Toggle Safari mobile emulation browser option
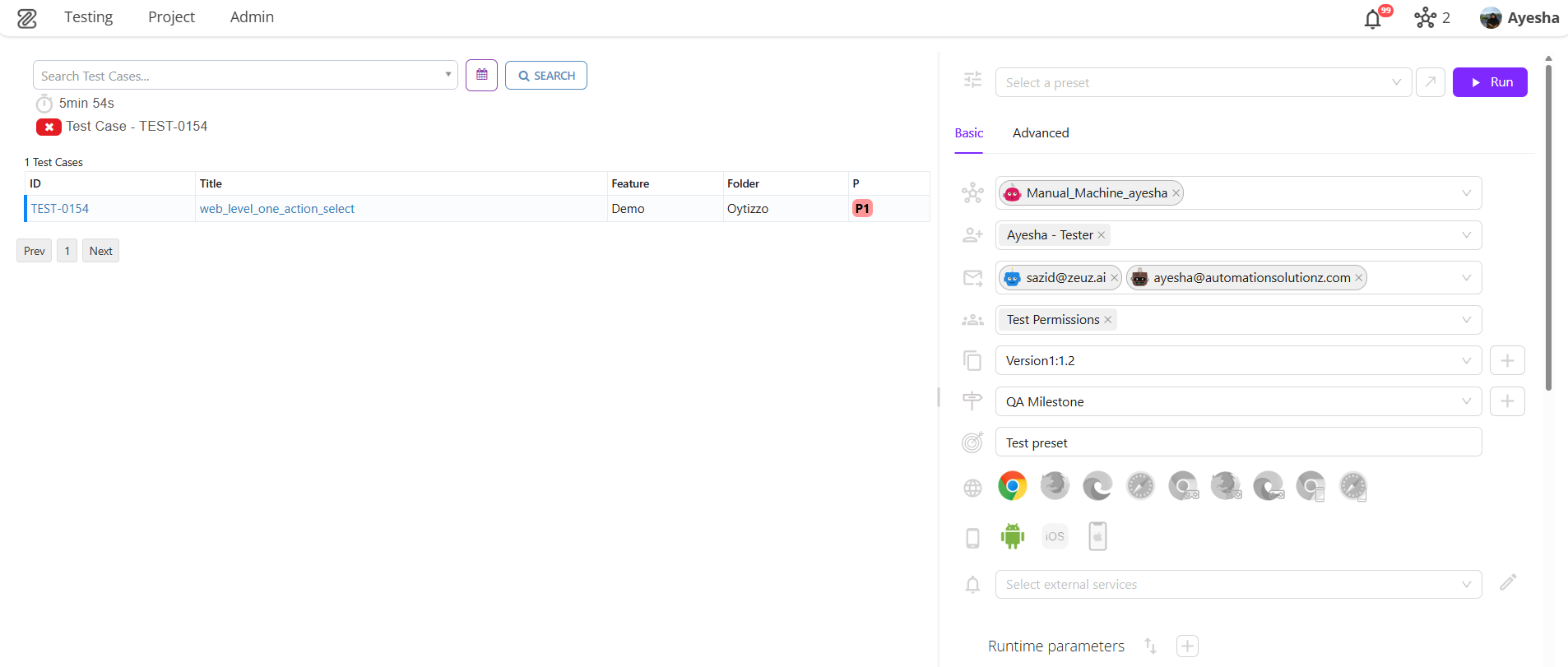This screenshot has height=667, width=1568. click(1353, 486)
